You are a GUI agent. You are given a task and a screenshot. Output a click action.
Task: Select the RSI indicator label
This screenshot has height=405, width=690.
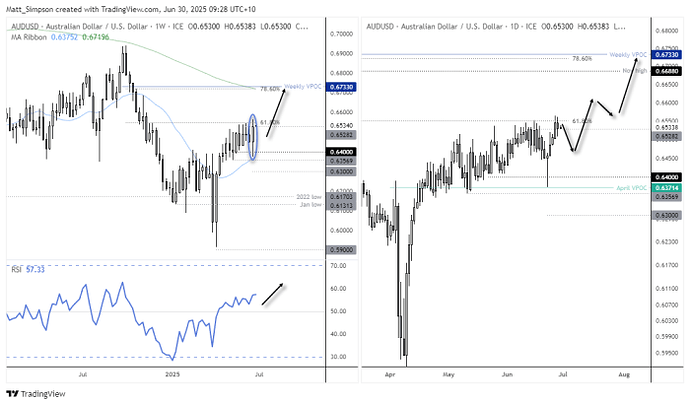tap(16, 269)
